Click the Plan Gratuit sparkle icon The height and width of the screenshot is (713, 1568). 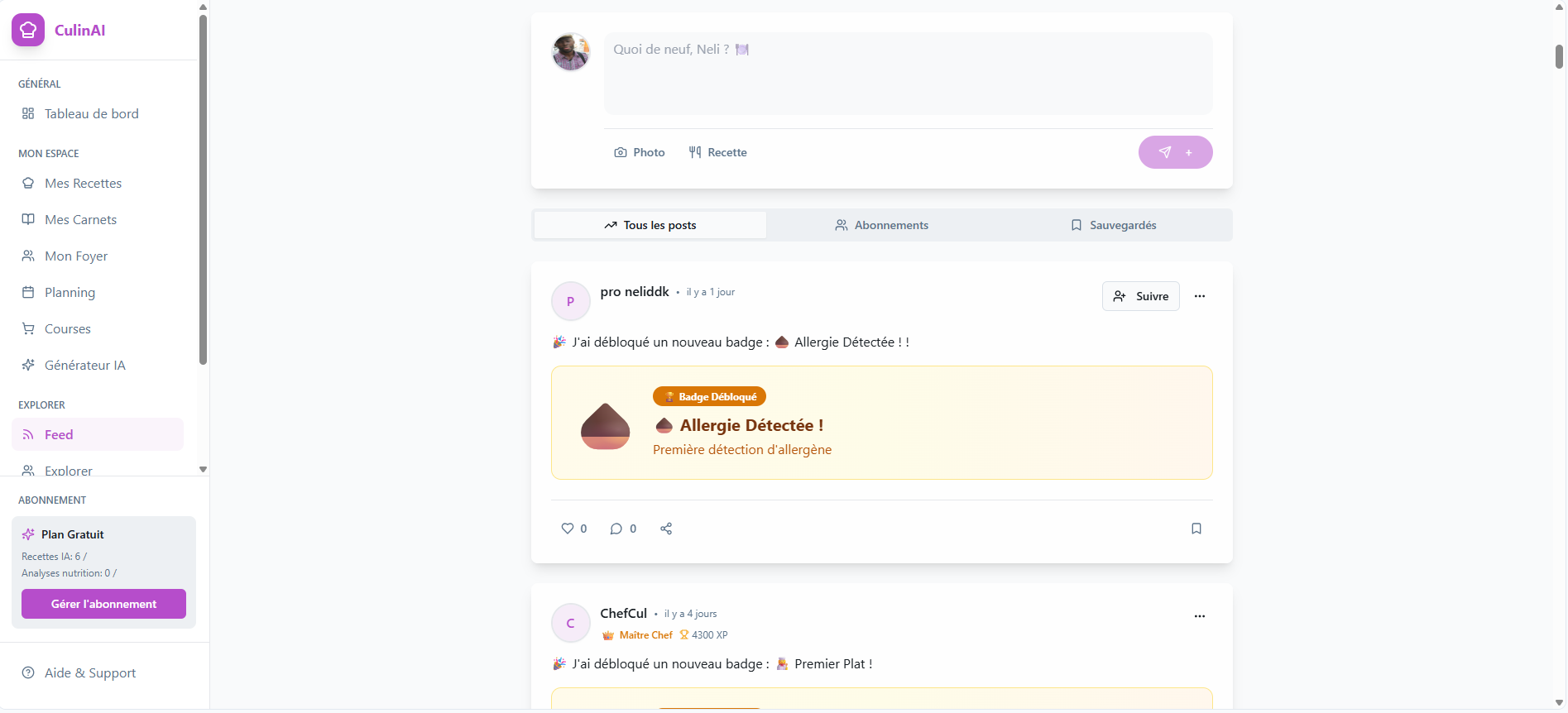click(x=28, y=534)
